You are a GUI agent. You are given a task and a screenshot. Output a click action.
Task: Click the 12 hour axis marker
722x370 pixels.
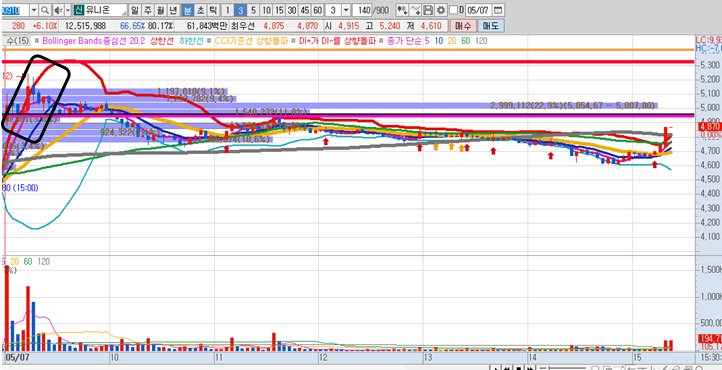click(323, 357)
